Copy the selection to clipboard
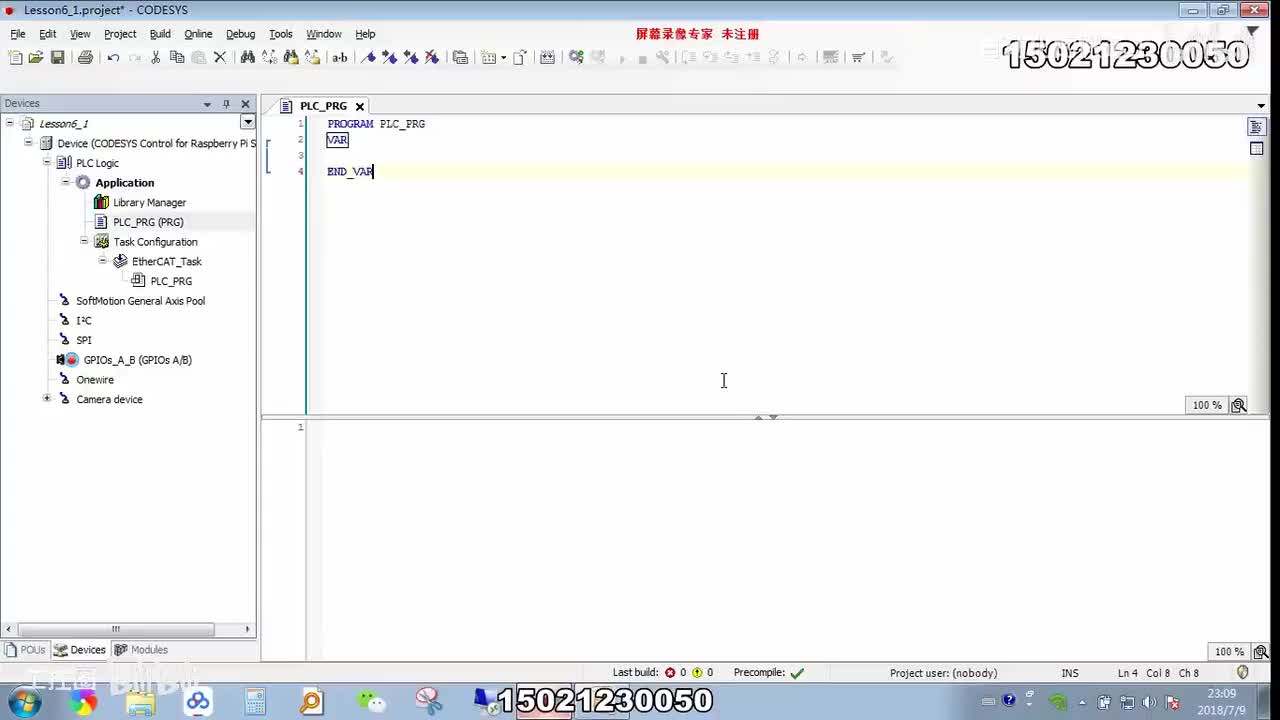This screenshot has width=1280, height=720. coord(177,58)
